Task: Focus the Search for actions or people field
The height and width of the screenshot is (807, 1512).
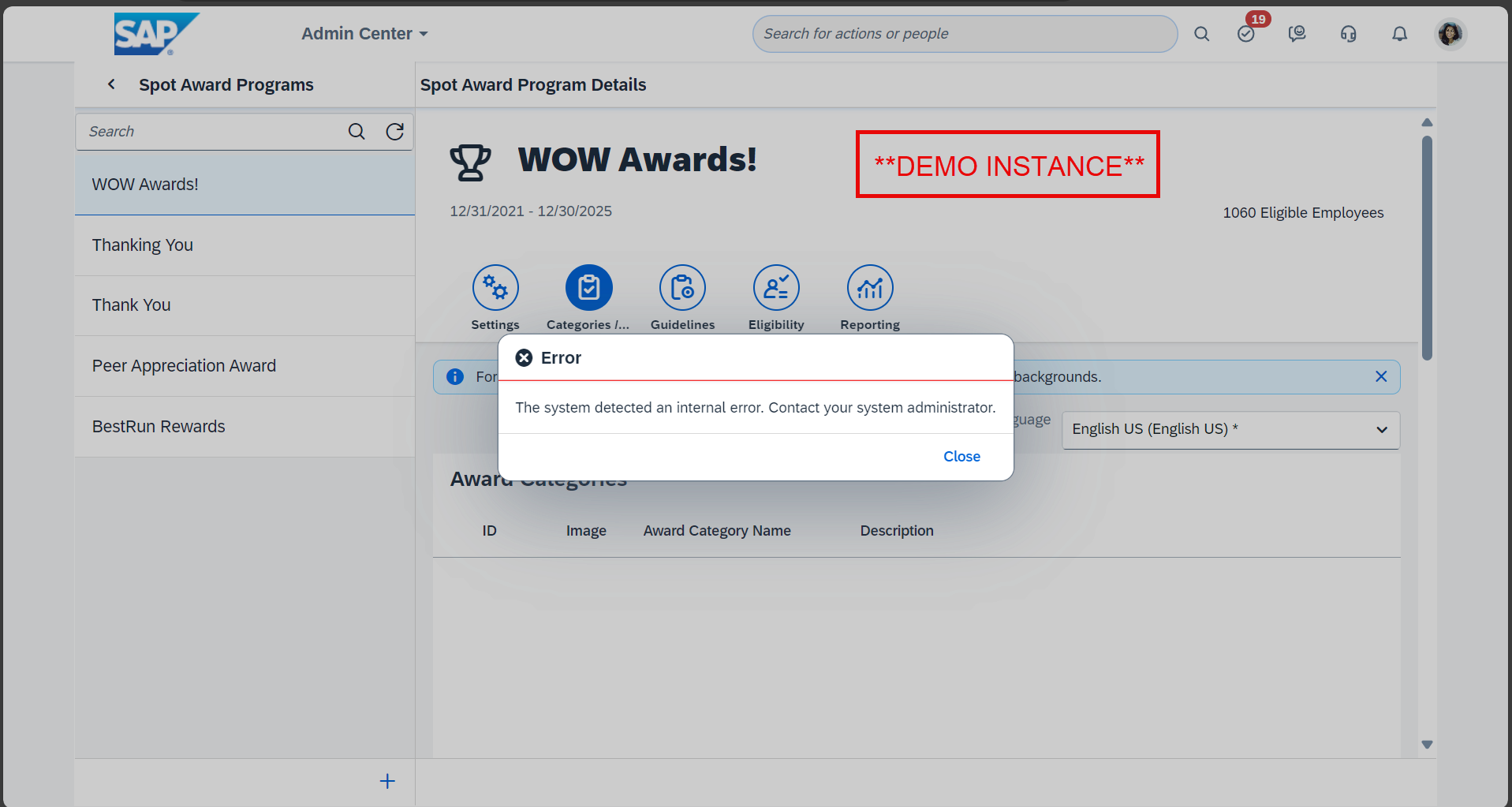Action: point(965,34)
